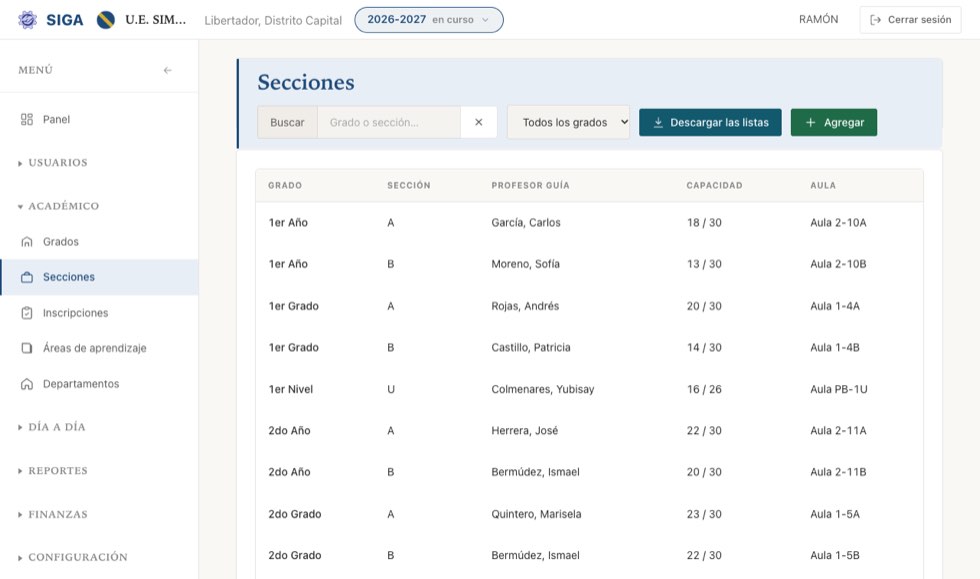Click the SIGA logo icon
This screenshot has height=579, width=980.
[x=27, y=20]
